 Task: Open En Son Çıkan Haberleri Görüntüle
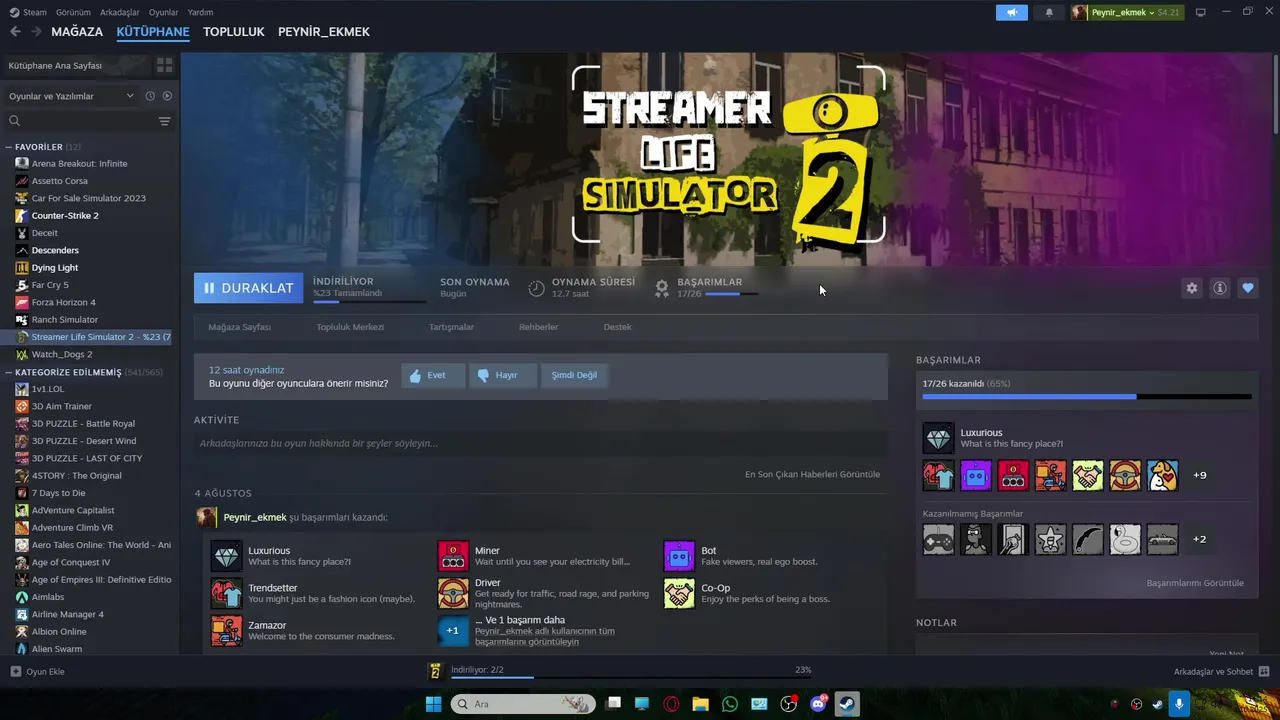coord(812,474)
